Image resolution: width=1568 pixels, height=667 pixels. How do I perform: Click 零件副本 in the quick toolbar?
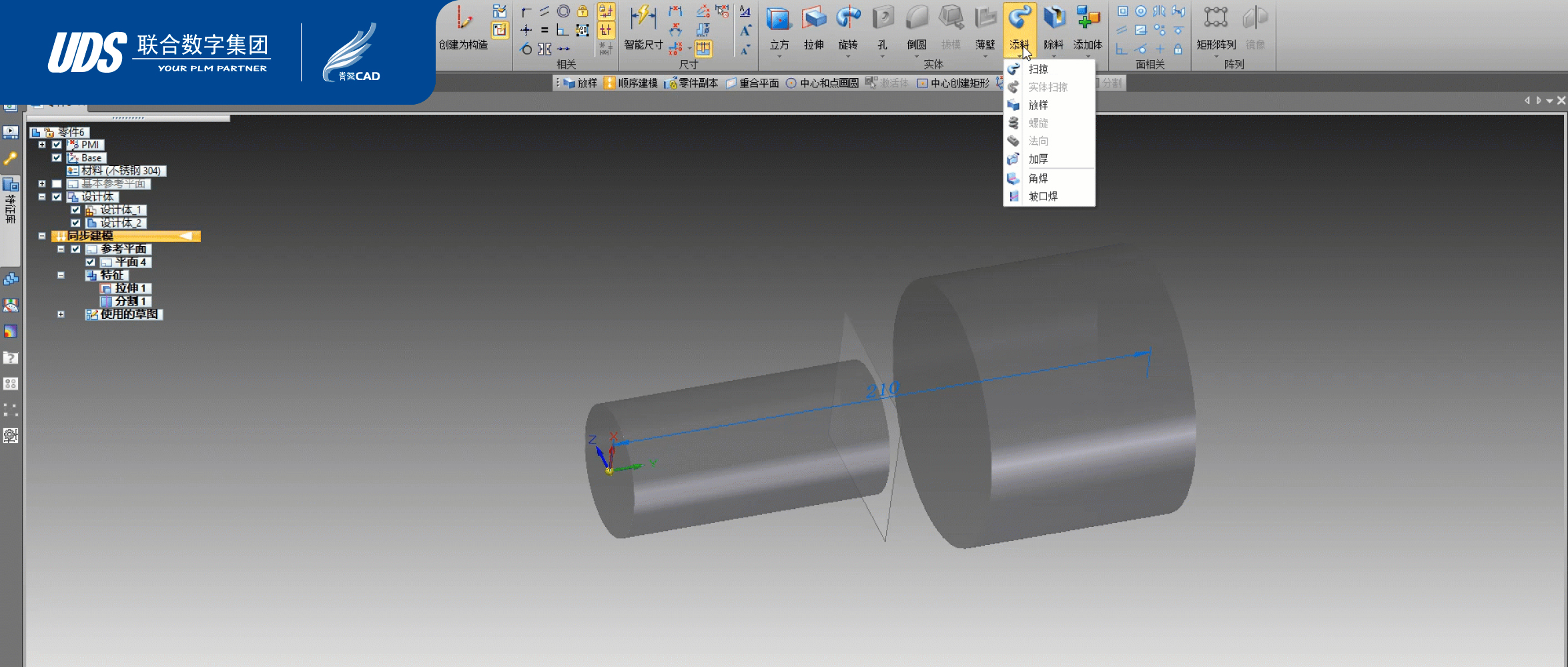[692, 83]
